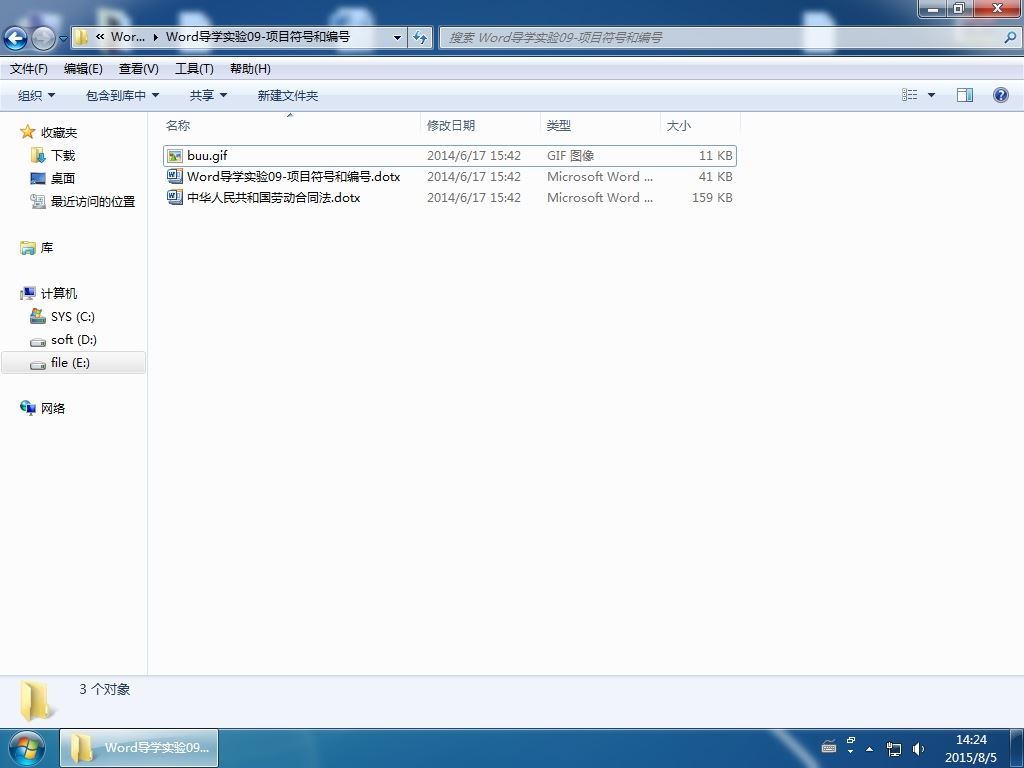The height and width of the screenshot is (768, 1024).
Task: Click the 收藏夹 star icon
Action: 27,132
